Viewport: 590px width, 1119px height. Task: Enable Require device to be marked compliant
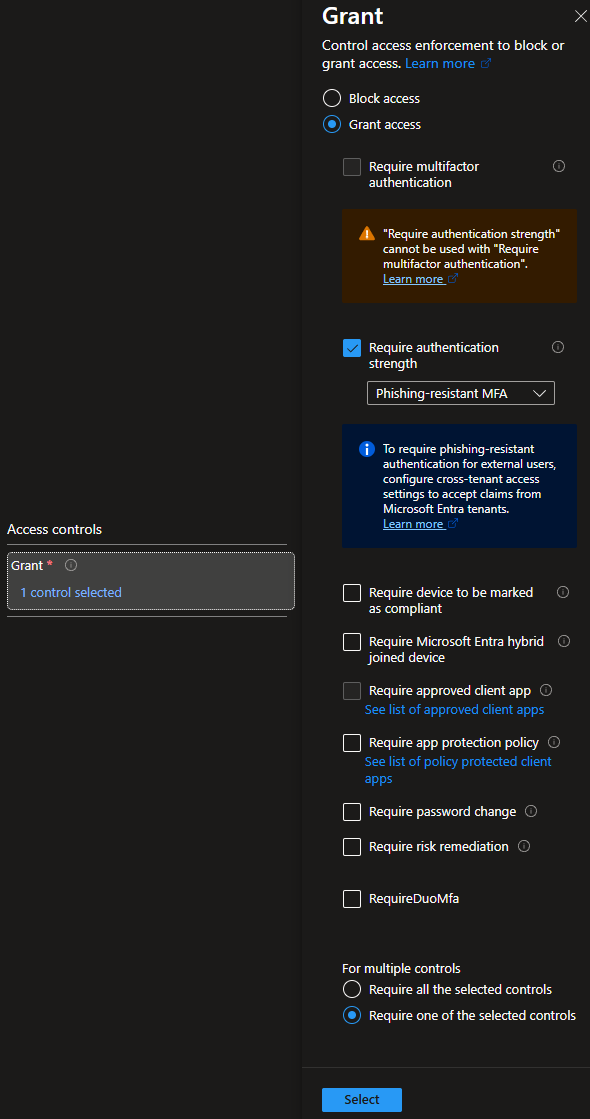[352, 593]
